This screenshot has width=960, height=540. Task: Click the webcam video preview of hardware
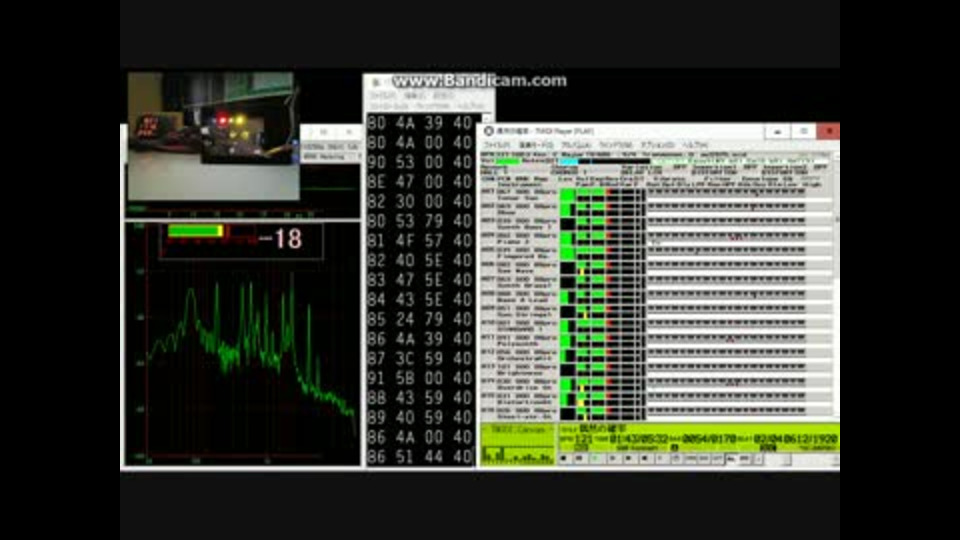click(213, 136)
